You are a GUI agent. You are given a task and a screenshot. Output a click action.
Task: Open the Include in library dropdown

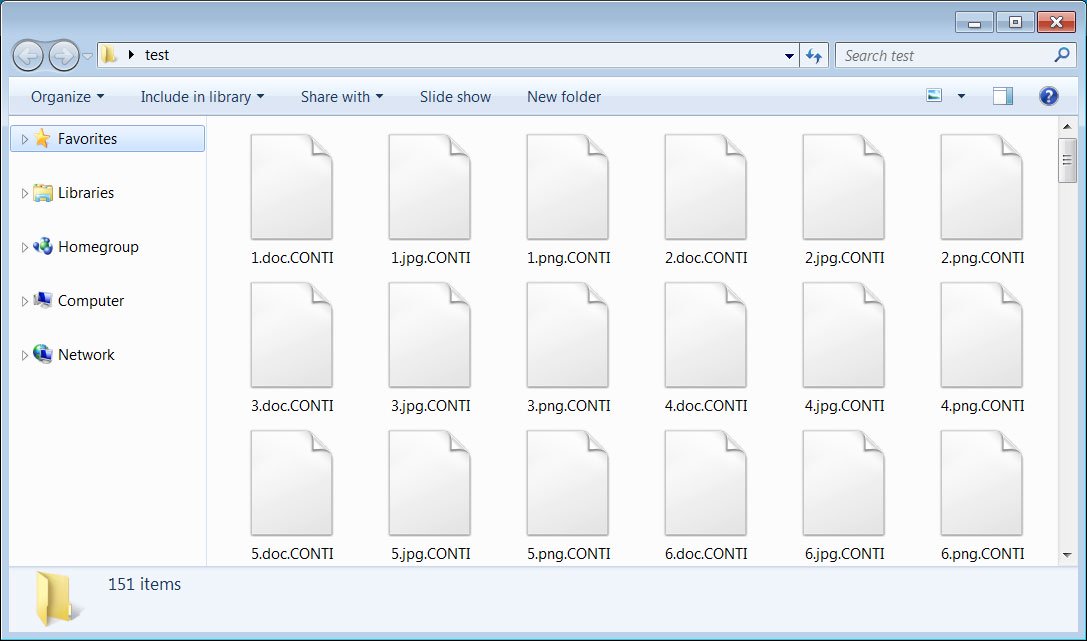pos(202,97)
